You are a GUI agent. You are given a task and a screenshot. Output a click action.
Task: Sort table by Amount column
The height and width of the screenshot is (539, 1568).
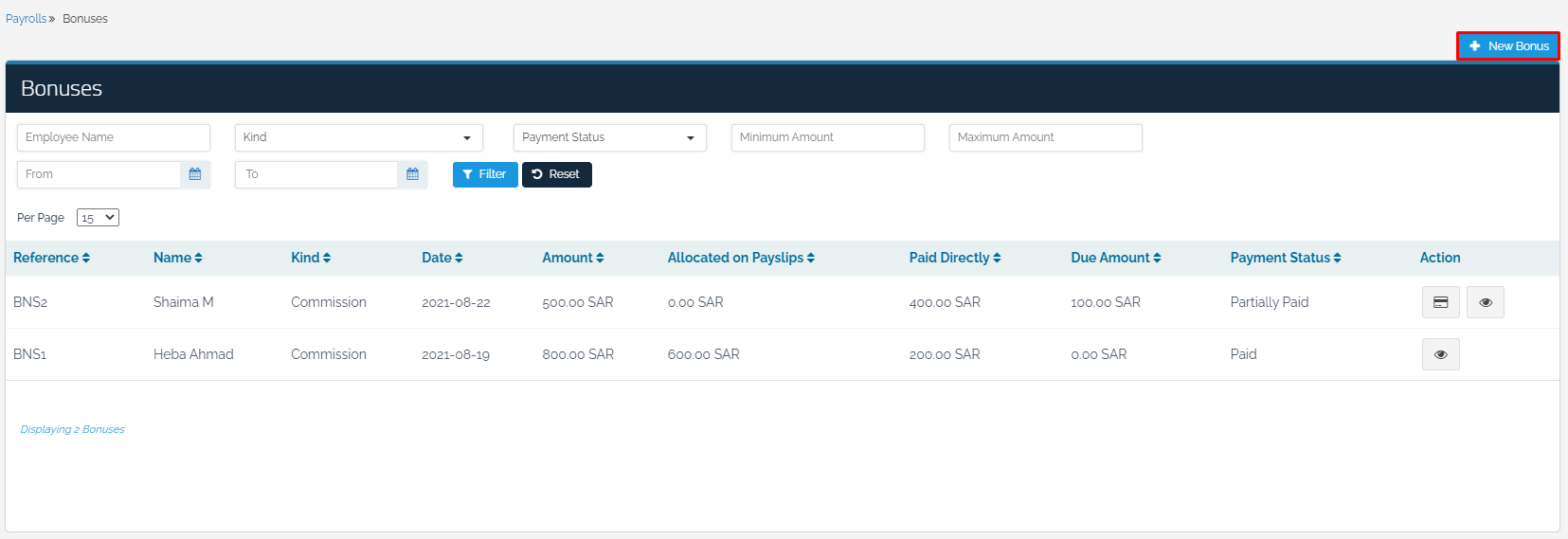point(572,258)
